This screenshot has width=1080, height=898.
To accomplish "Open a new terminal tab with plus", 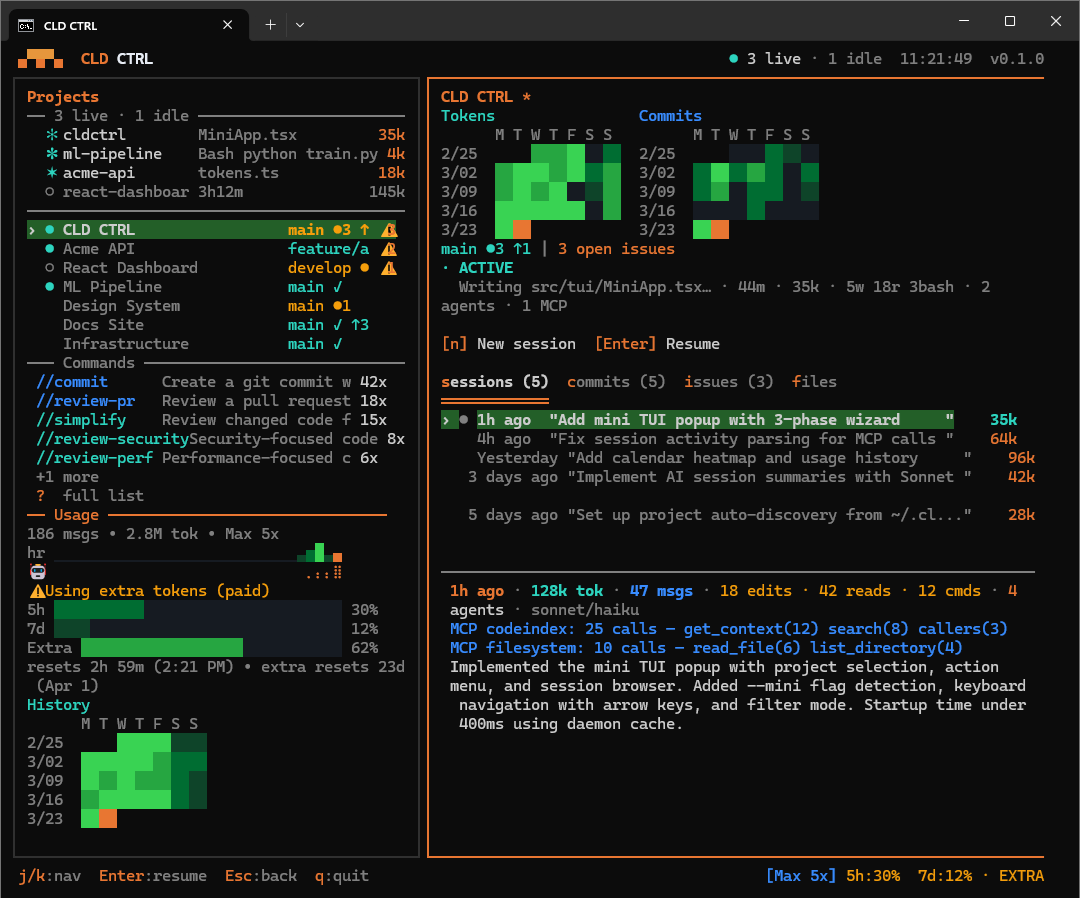I will pos(271,25).
